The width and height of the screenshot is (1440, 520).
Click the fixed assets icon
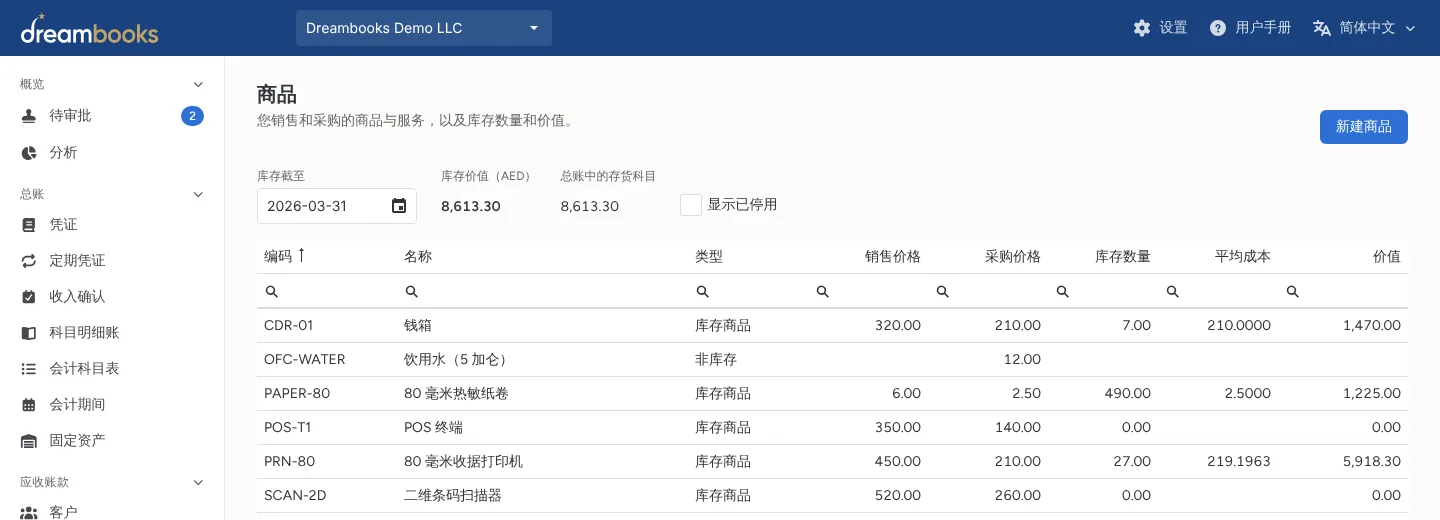[29, 441]
